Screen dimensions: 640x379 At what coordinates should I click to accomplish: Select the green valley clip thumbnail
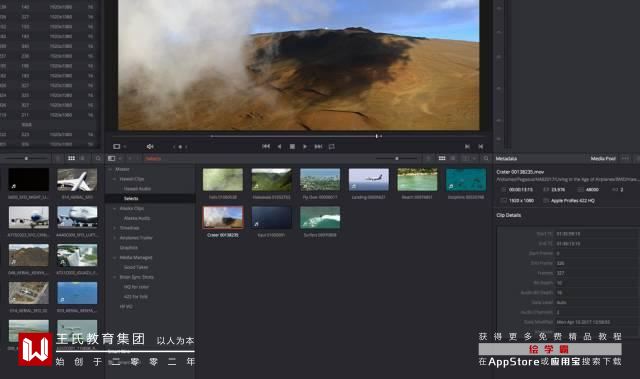click(x=271, y=180)
